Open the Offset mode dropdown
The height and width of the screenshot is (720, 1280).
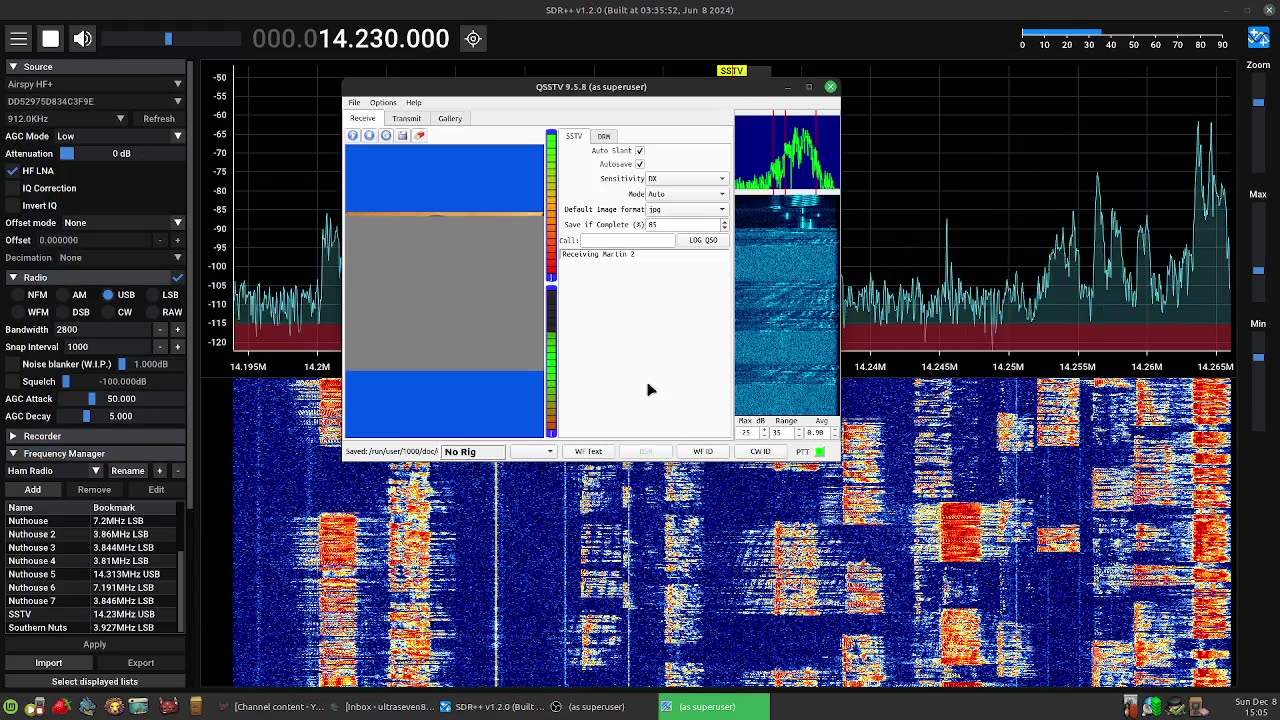click(123, 223)
